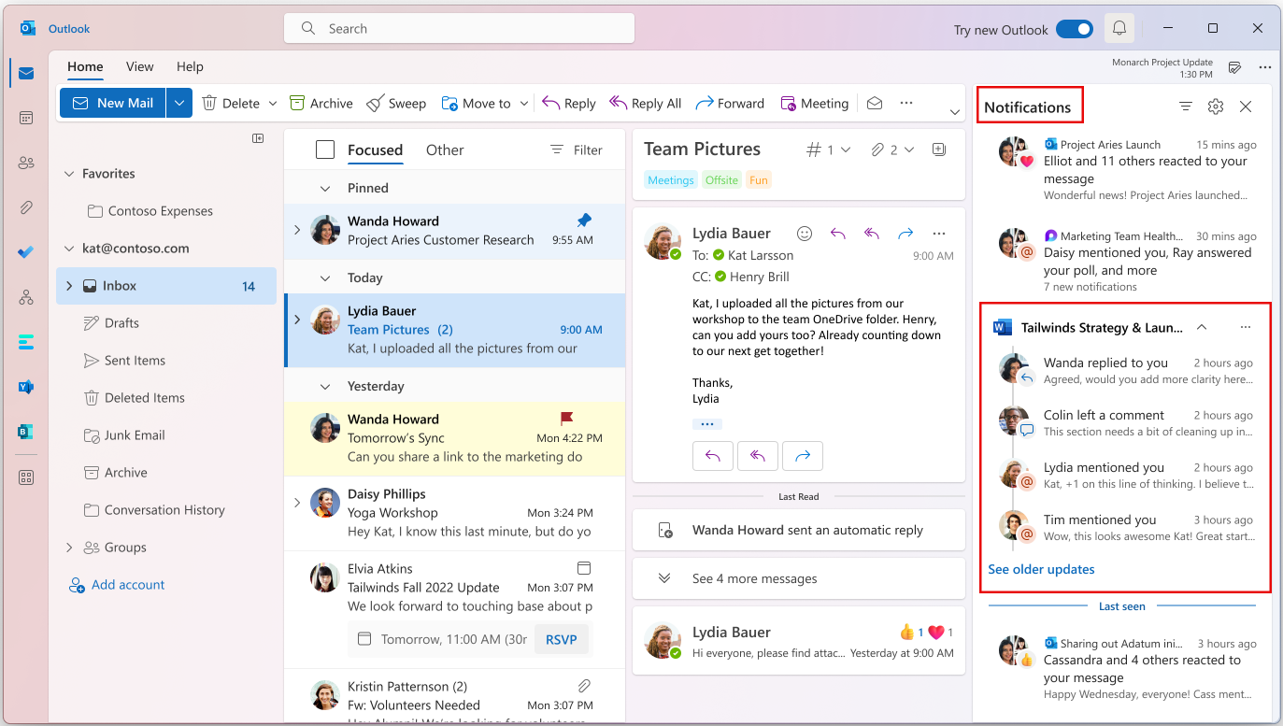This screenshot has height=726, width=1283.
Task: Click See older updates link
Action: coord(1041,569)
